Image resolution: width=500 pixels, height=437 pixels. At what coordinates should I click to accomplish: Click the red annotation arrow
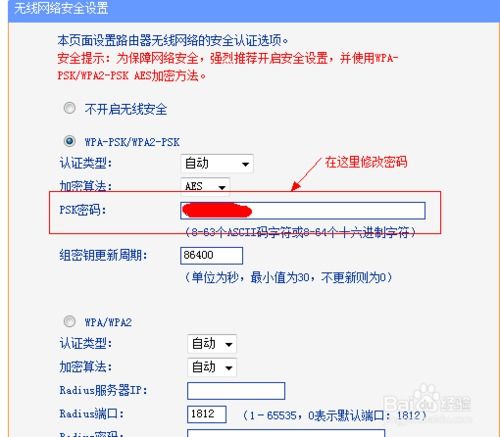(306, 174)
